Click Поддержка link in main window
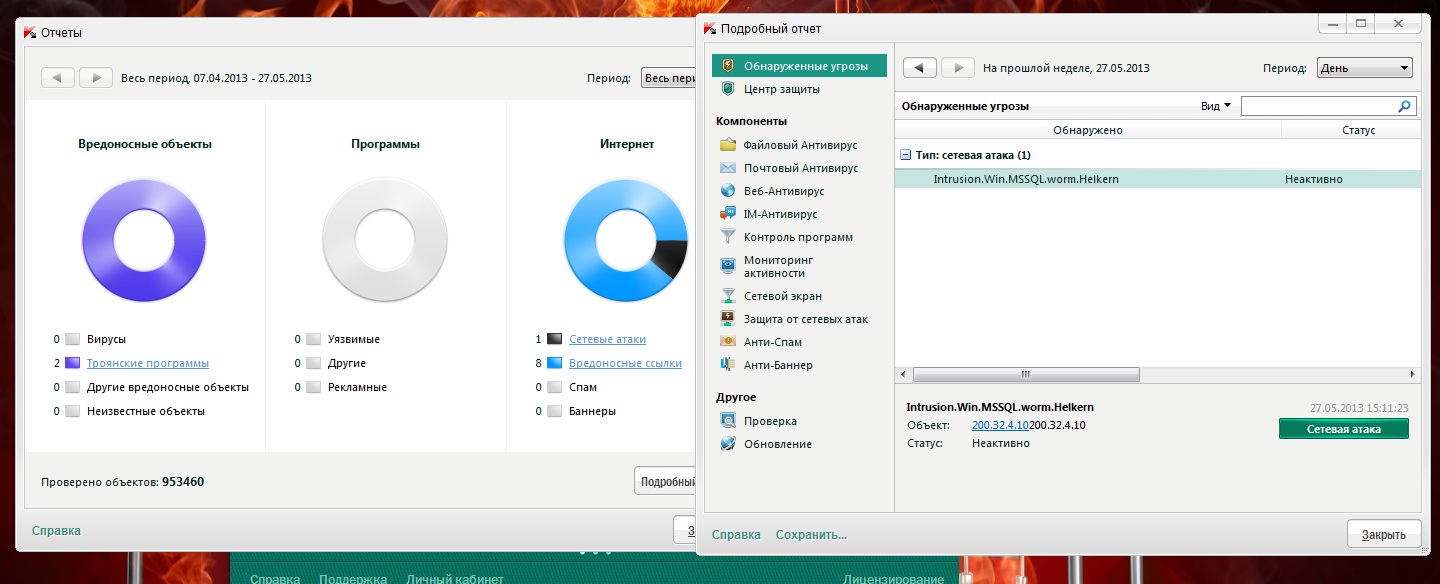This screenshot has width=1440, height=584. click(353, 578)
